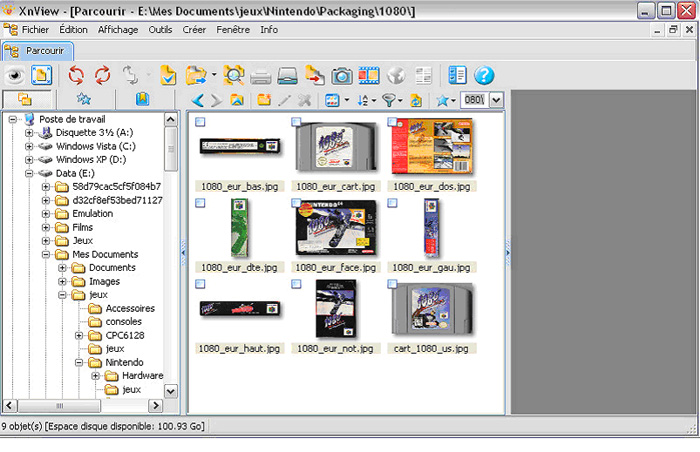
Task: Click the second red refresh arrows icon
Action: [x=103, y=75]
